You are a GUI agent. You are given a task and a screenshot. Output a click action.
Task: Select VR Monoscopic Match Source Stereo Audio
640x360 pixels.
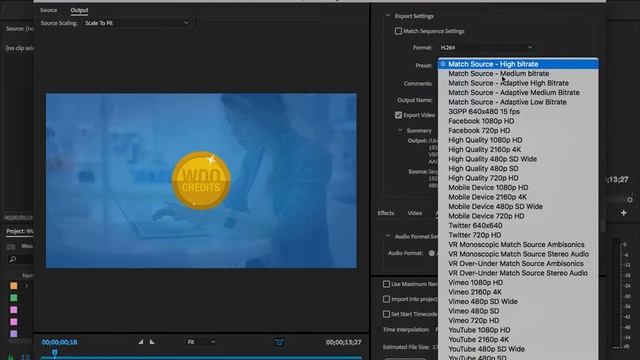click(518, 254)
